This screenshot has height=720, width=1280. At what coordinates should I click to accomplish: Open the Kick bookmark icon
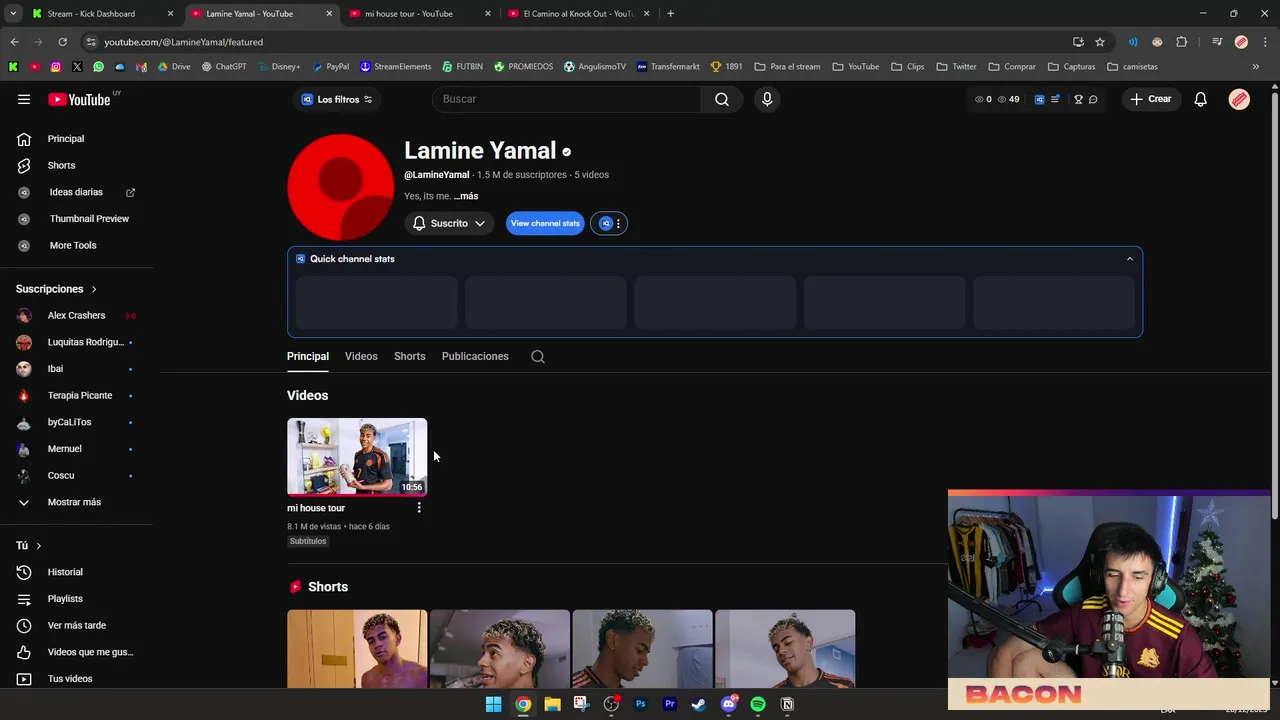coord(13,67)
